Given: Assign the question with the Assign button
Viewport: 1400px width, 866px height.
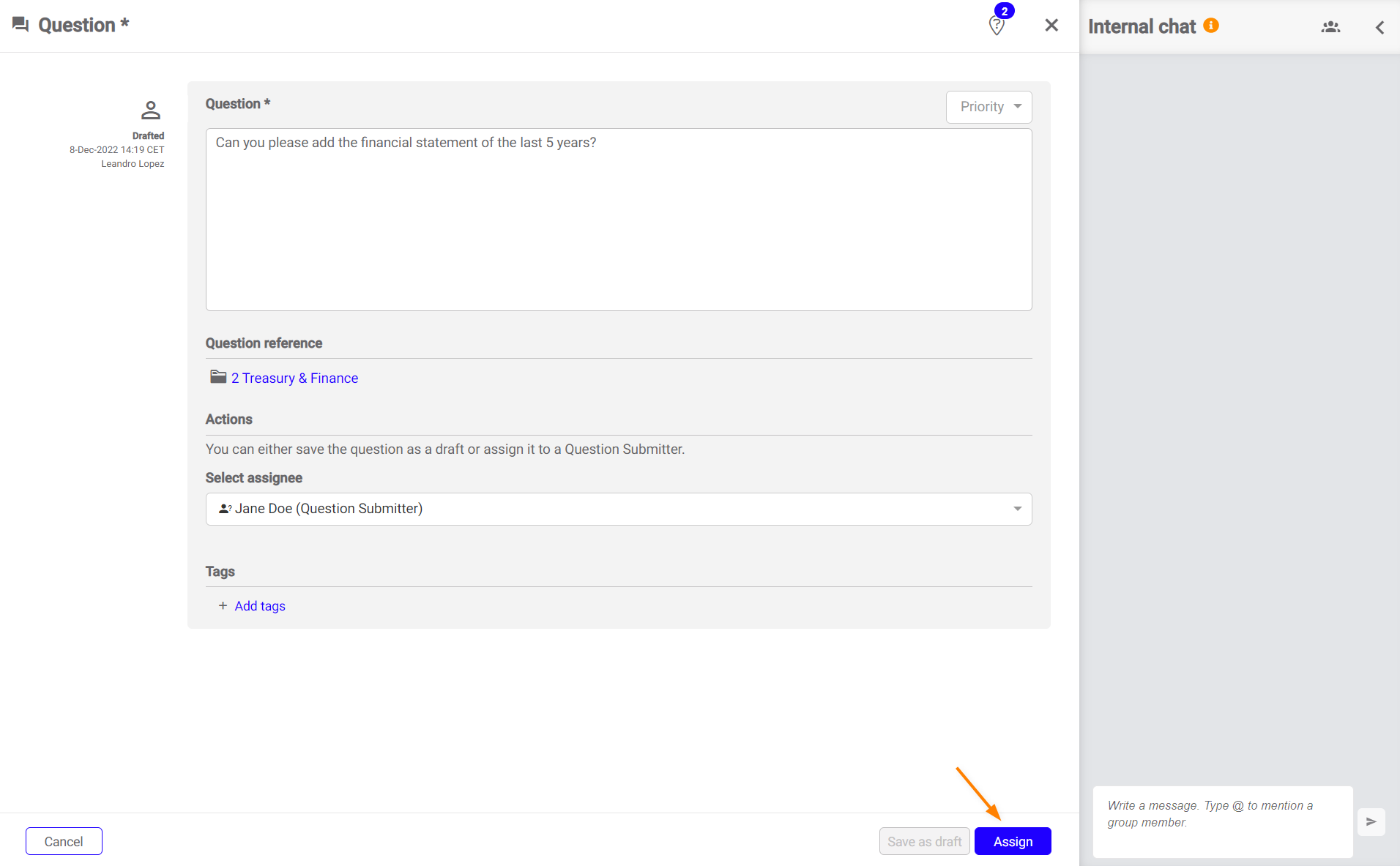Looking at the screenshot, I should click(x=1013, y=841).
